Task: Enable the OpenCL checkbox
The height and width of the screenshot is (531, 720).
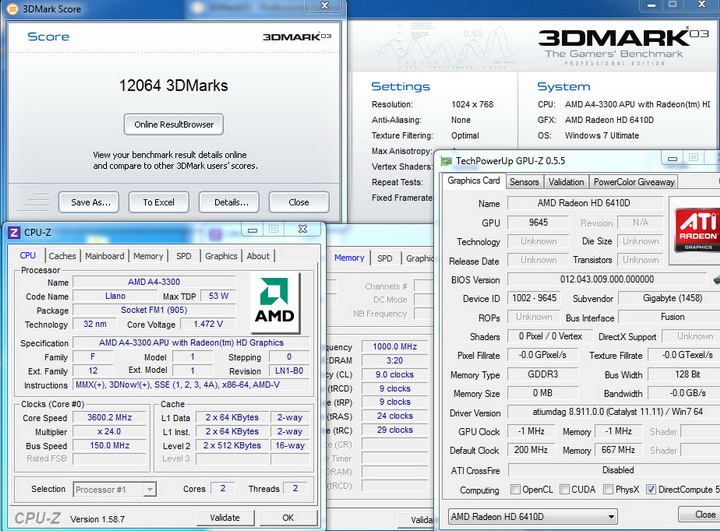Action: pyautogui.click(x=516, y=489)
